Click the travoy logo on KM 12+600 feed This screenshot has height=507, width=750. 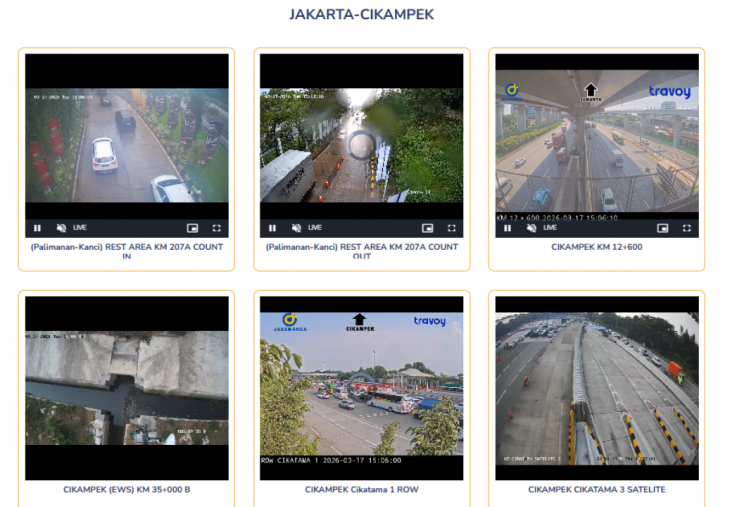tap(670, 91)
